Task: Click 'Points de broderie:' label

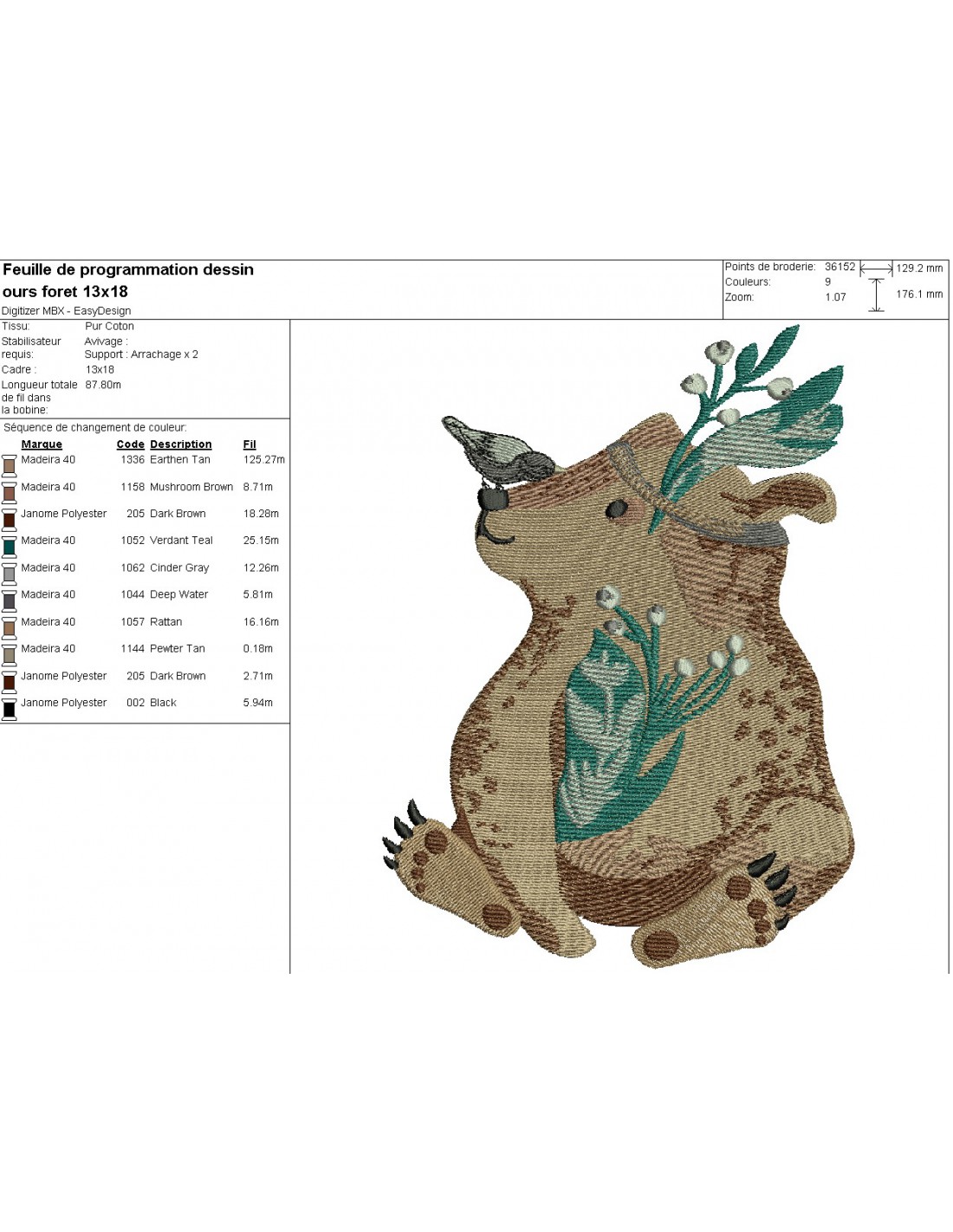Action: pyautogui.click(x=770, y=267)
